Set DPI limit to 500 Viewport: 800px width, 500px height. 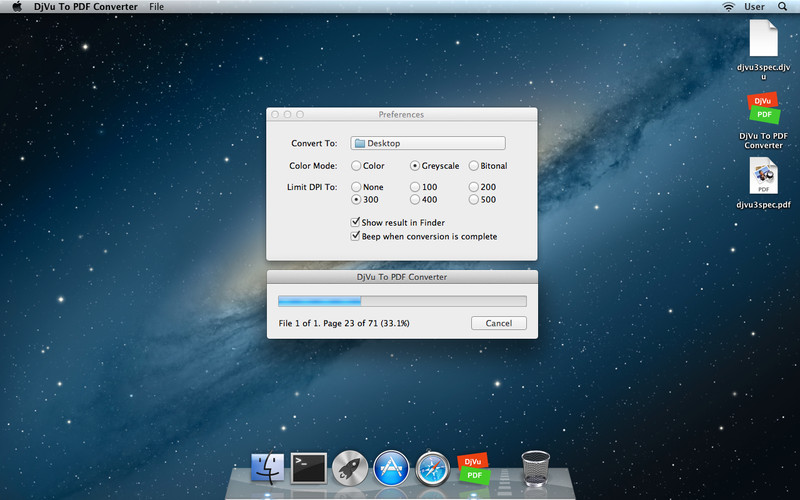(473, 200)
